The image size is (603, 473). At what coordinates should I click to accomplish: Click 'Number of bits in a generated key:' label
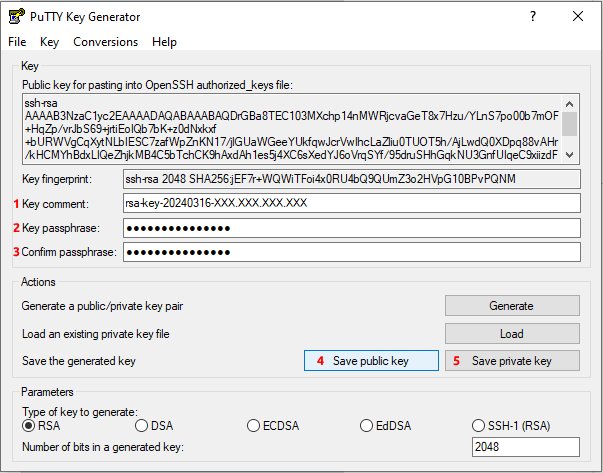(103, 447)
